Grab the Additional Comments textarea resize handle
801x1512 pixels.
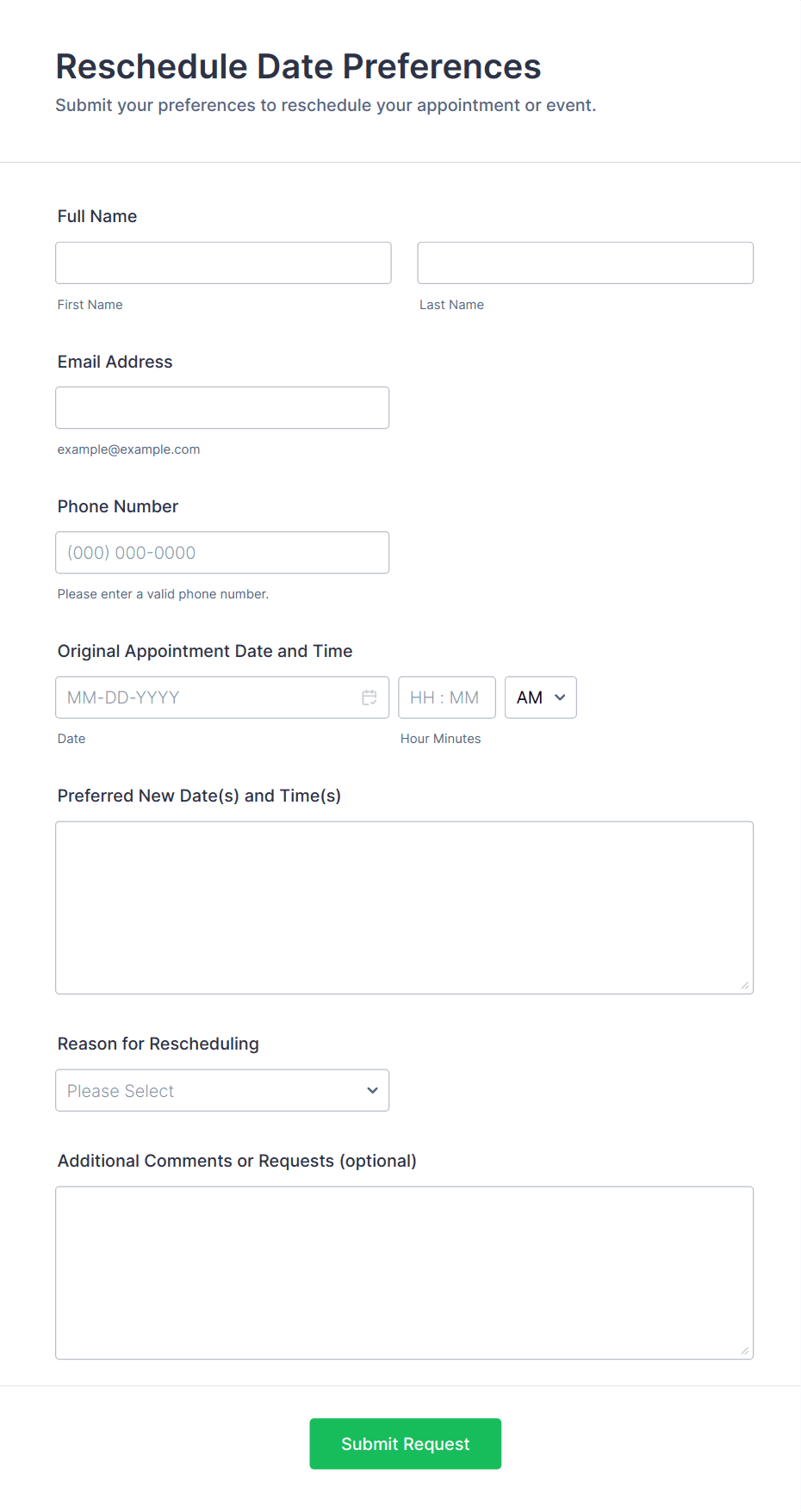745,1350
